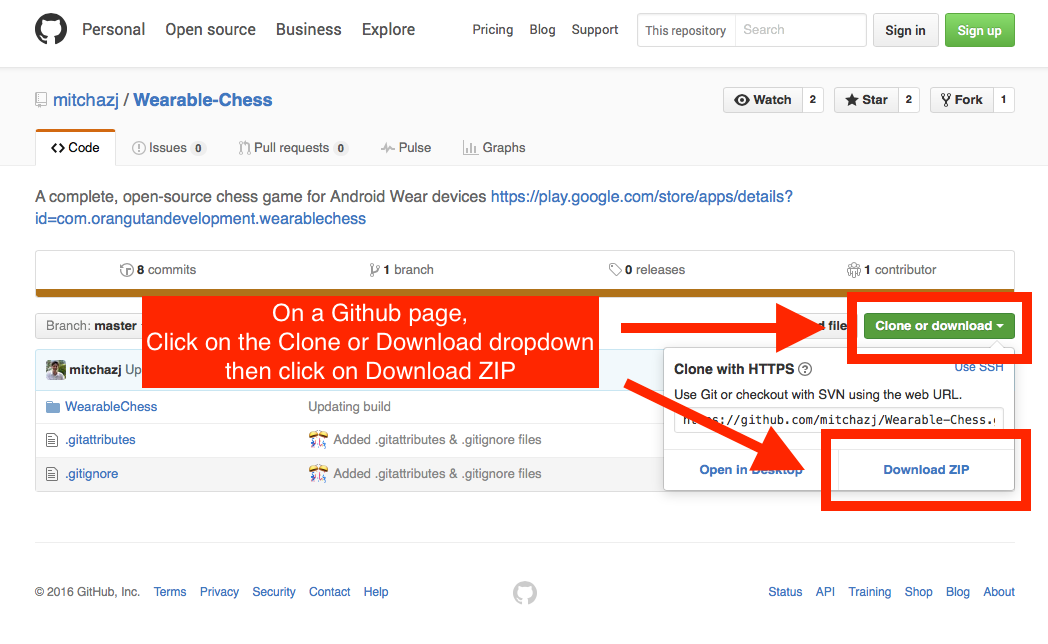The height and width of the screenshot is (644, 1048).
Task: Open the Training footer link
Action: pyautogui.click(x=870, y=592)
